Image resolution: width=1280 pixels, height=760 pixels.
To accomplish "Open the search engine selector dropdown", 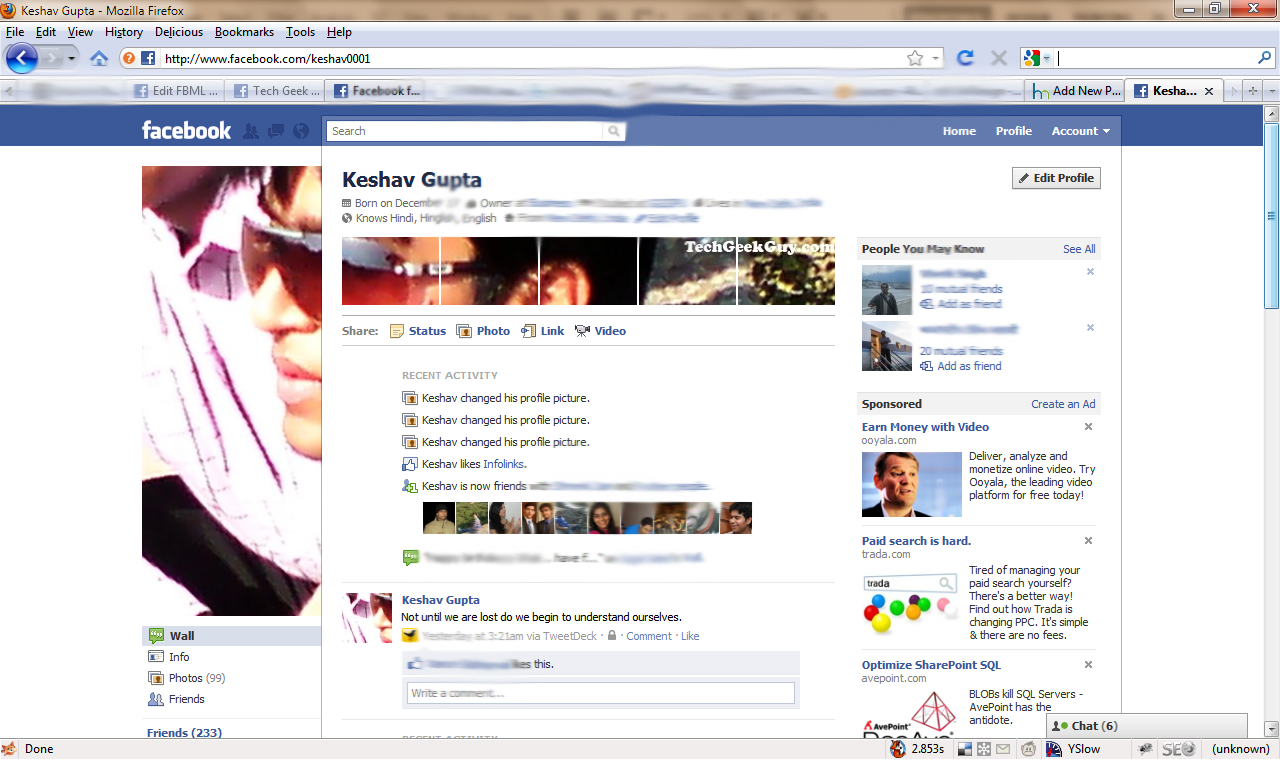I will pyautogui.click(x=1047, y=58).
